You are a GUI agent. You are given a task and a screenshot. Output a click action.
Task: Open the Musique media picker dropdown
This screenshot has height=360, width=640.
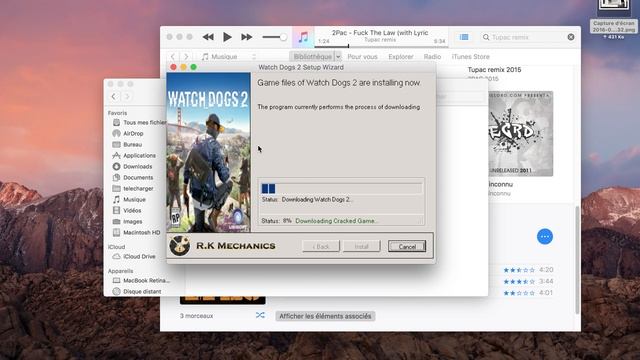pyautogui.click(x=229, y=56)
